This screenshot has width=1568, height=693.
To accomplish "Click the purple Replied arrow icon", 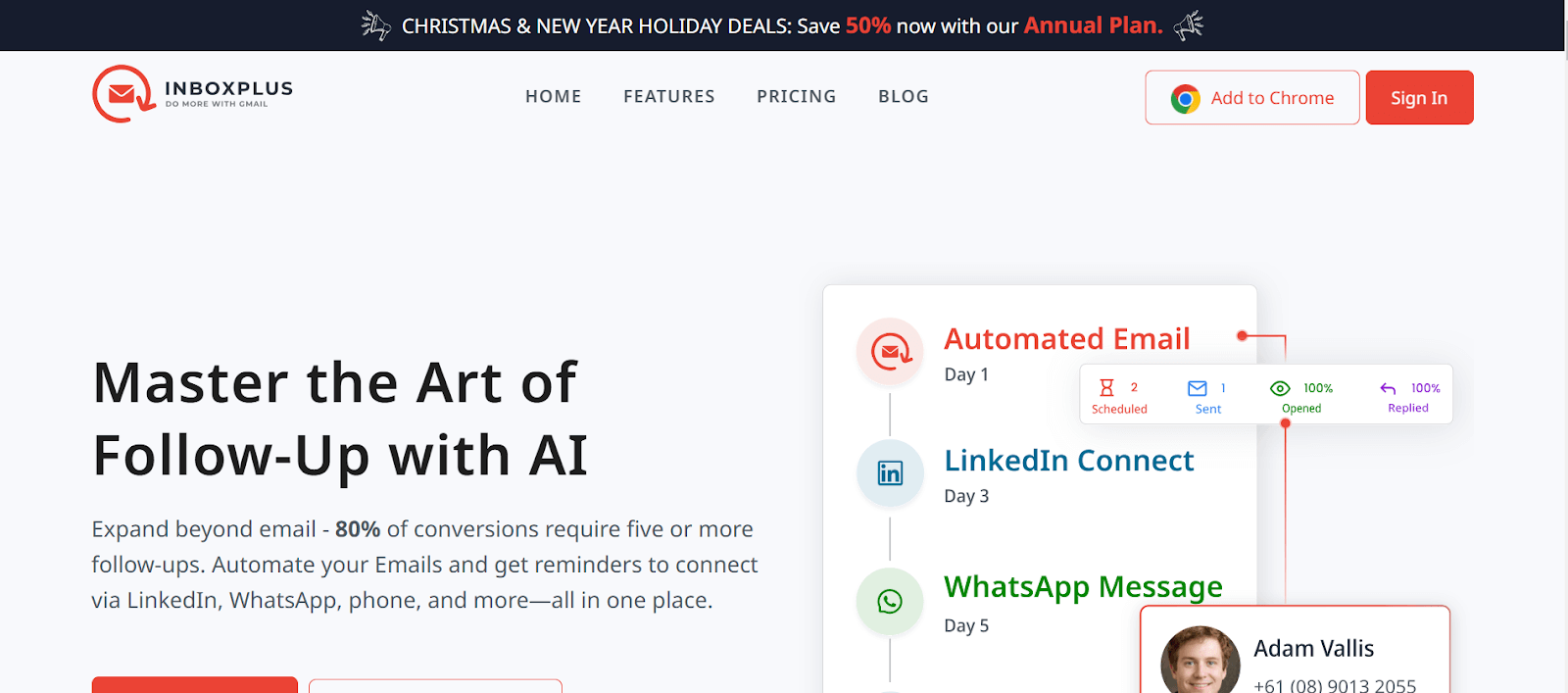I will coord(1388,388).
